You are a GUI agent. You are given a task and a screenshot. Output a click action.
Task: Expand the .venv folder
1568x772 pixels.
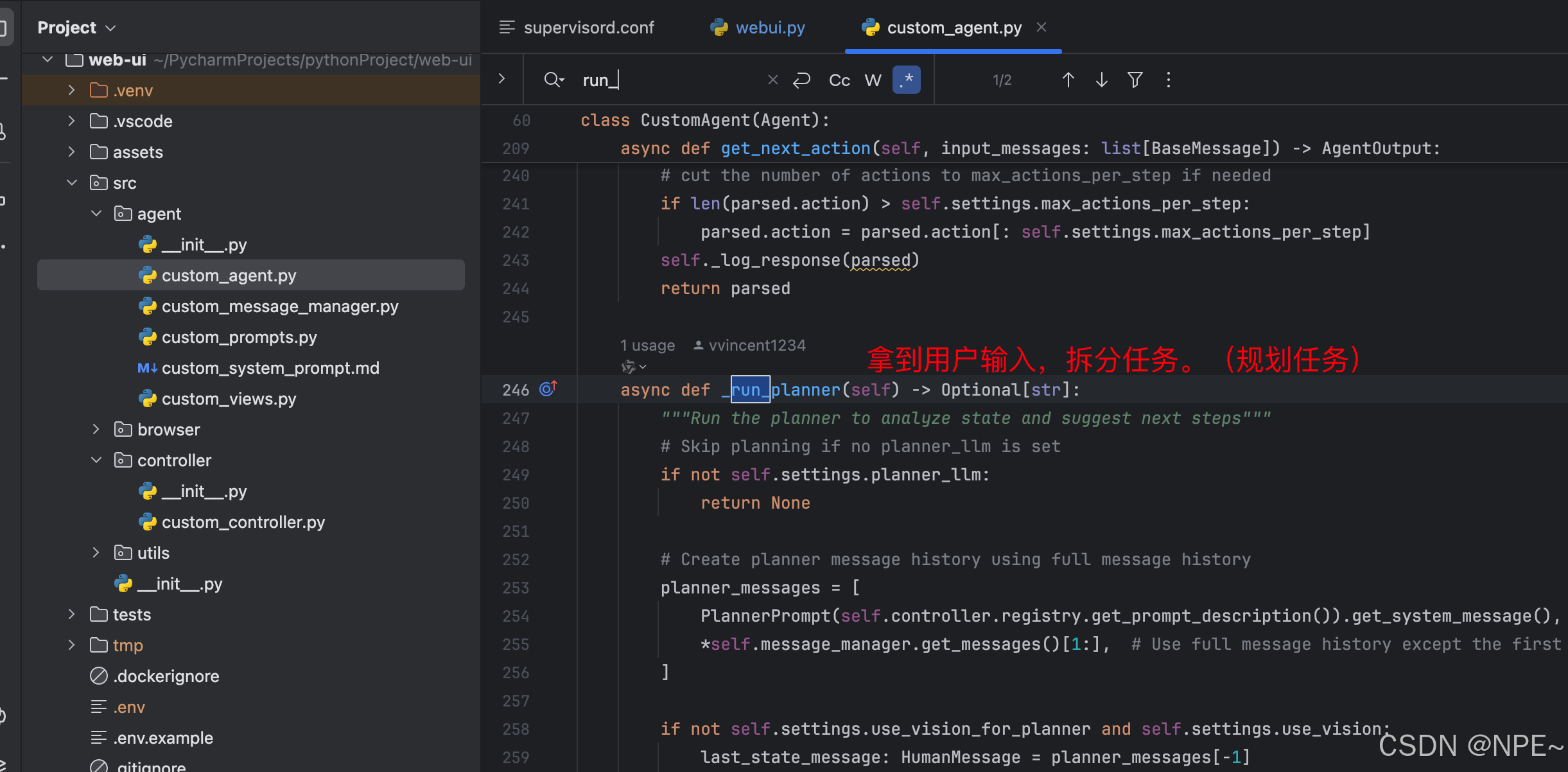72,91
